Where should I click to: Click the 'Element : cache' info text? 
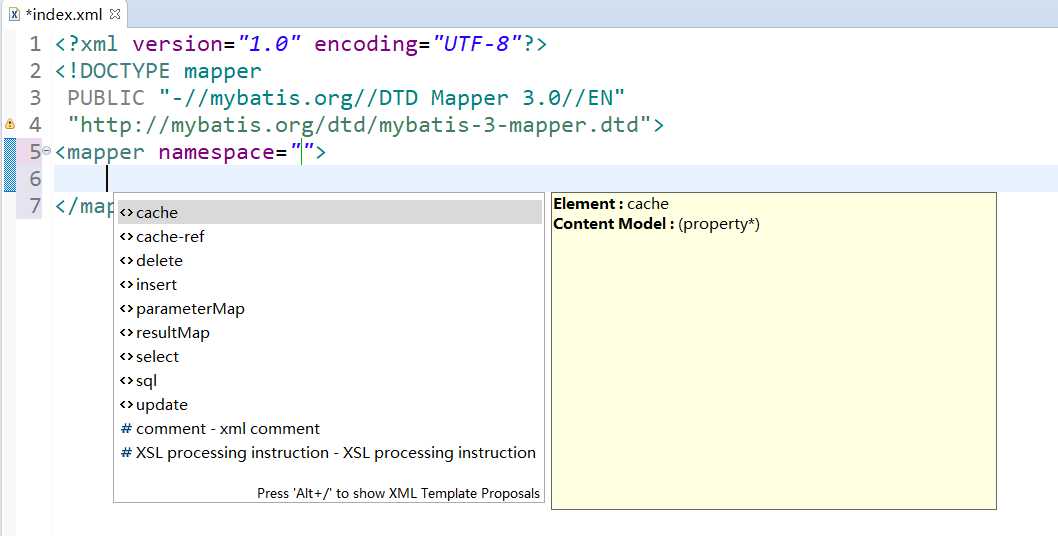tap(611, 204)
